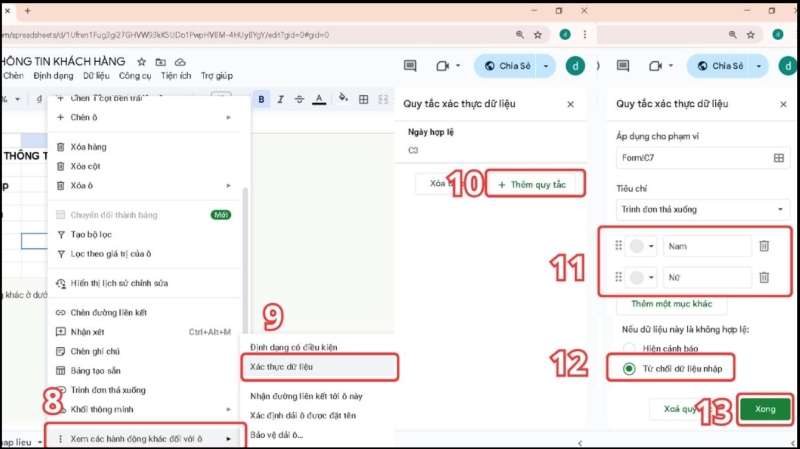Star the spreadsheet next to the title

[x=142, y=62]
